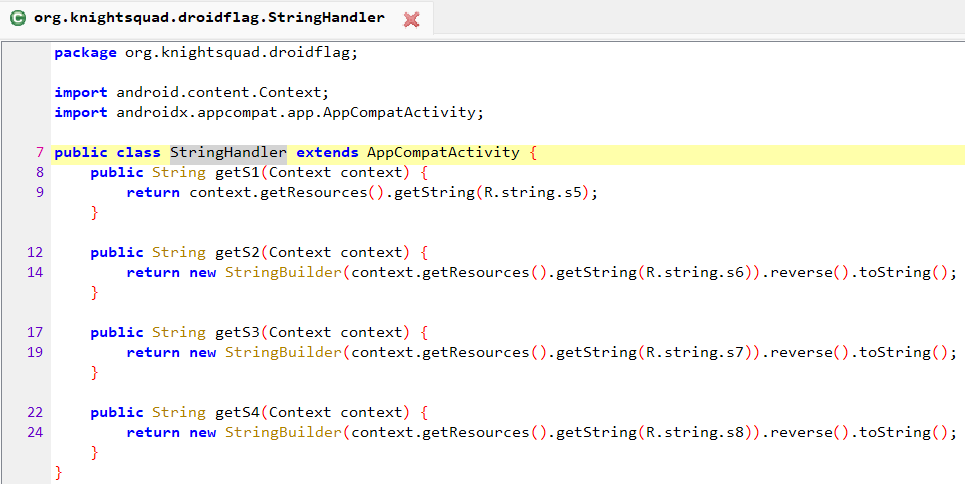Image resolution: width=965 pixels, height=484 pixels.
Task: Click StringBuilder in the getS3 method
Action: click(x=283, y=352)
